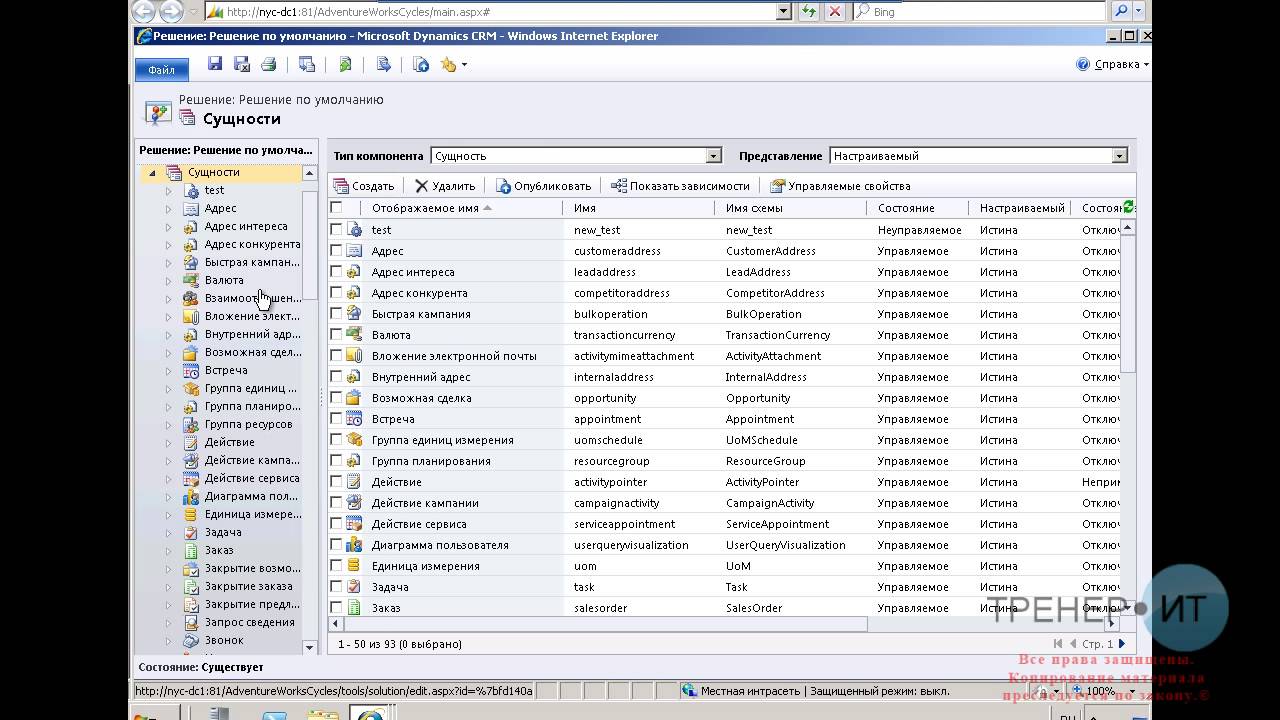Screen dimensions: 1280x720
Task: Click the Publish all customizations toolbar icon
Action: [x=421, y=64]
